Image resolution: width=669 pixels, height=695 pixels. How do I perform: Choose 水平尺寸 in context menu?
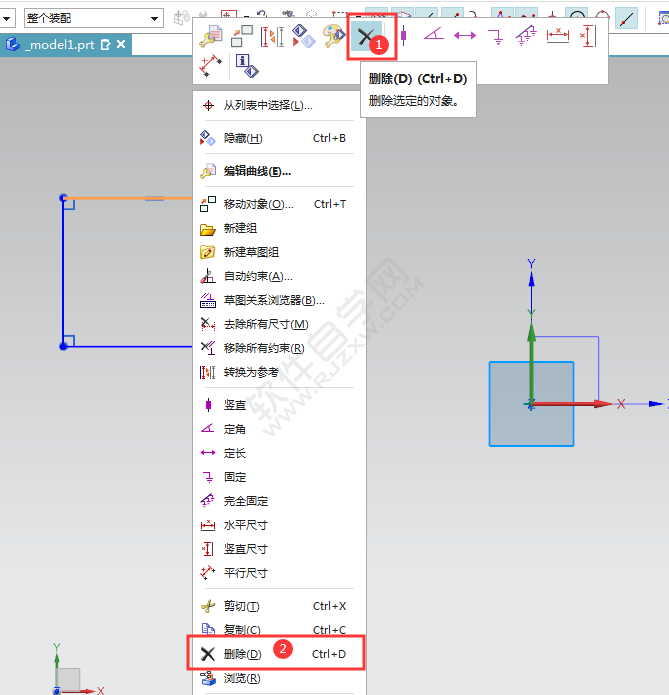click(280, 525)
